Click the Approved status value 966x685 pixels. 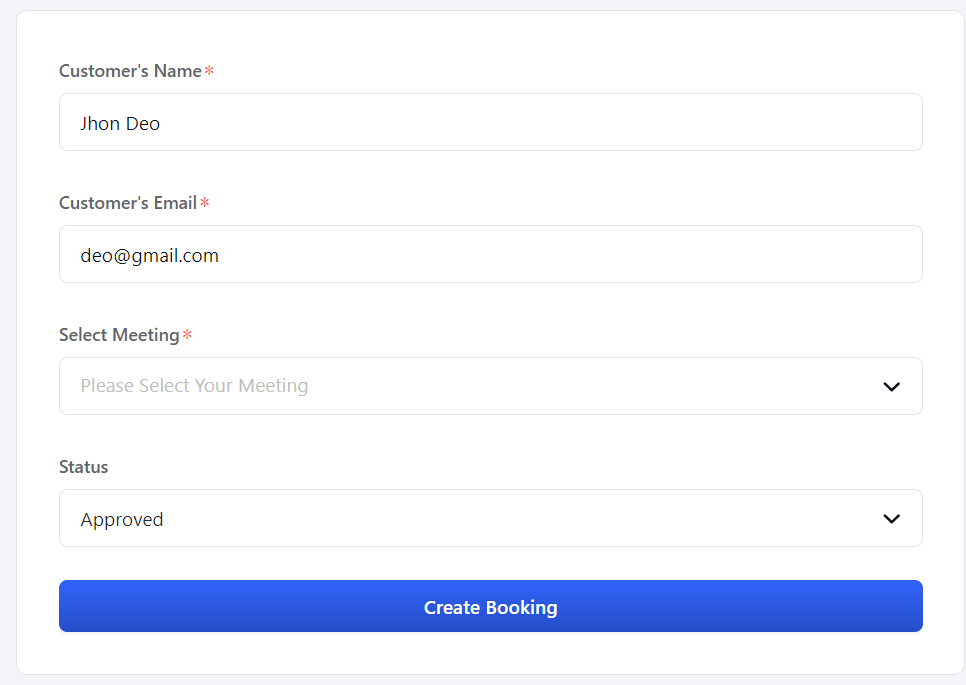coord(122,518)
